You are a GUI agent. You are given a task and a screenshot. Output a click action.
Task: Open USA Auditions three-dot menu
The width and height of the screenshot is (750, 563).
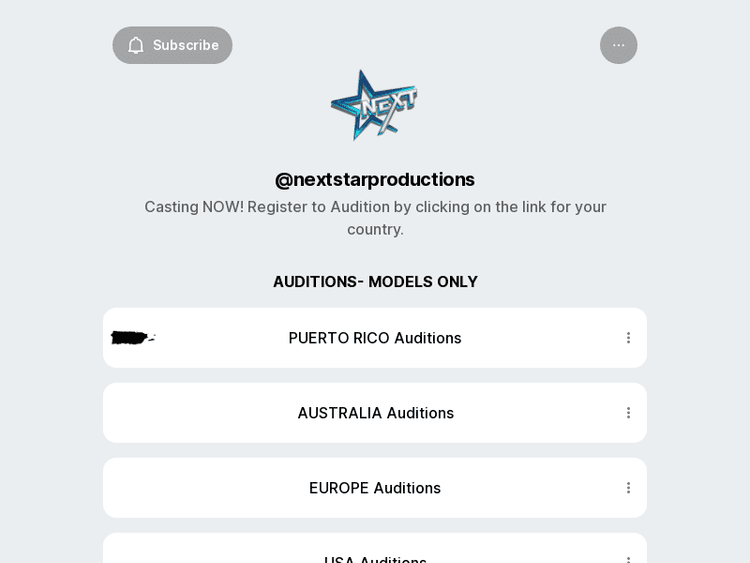coord(628,558)
